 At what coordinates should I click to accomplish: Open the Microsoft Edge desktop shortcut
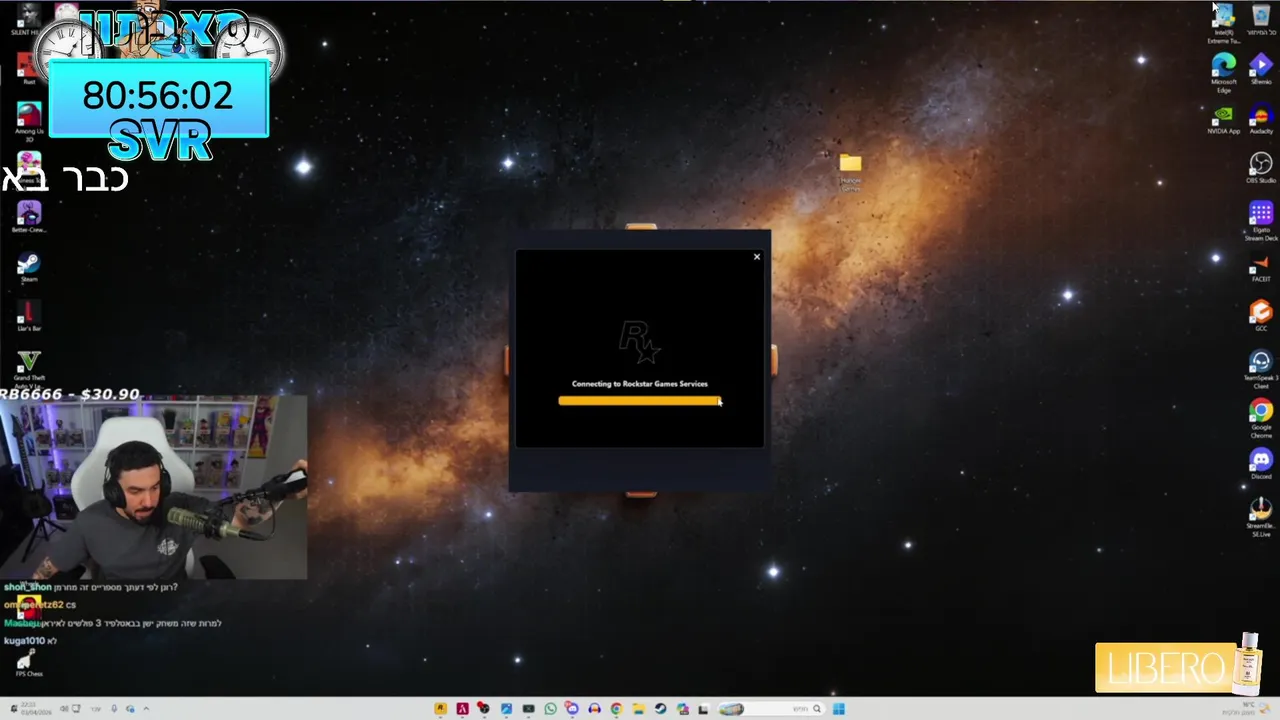coord(1224,70)
